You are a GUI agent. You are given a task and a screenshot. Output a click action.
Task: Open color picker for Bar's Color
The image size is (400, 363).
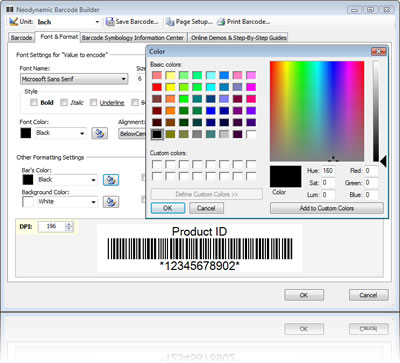pyautogui.click(x=111, y=180)
